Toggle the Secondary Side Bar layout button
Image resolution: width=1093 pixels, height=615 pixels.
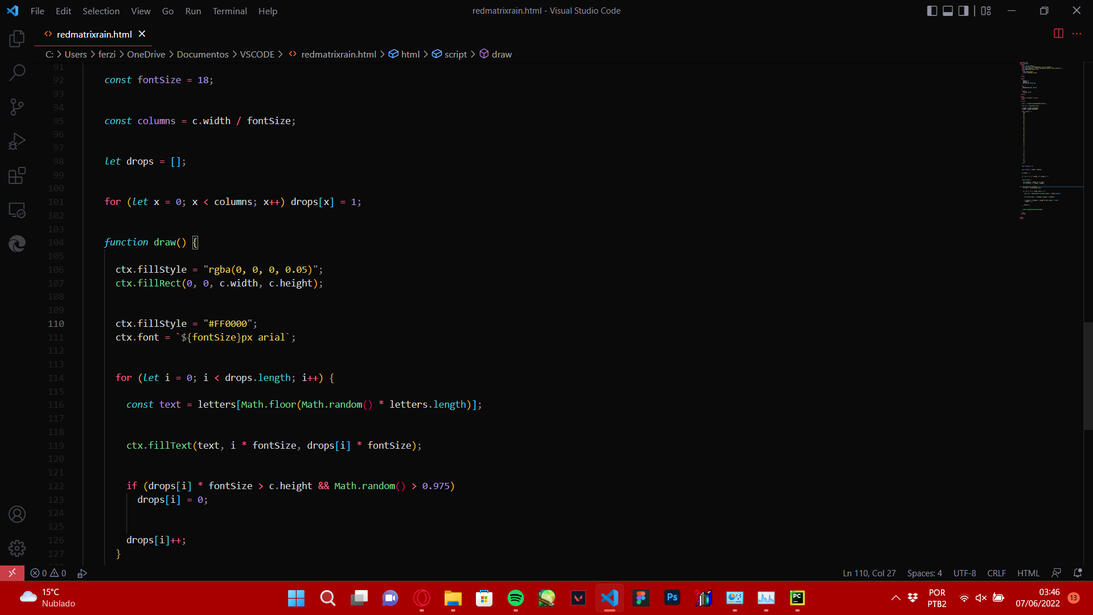pyautogui.click(x=964, y=11)
